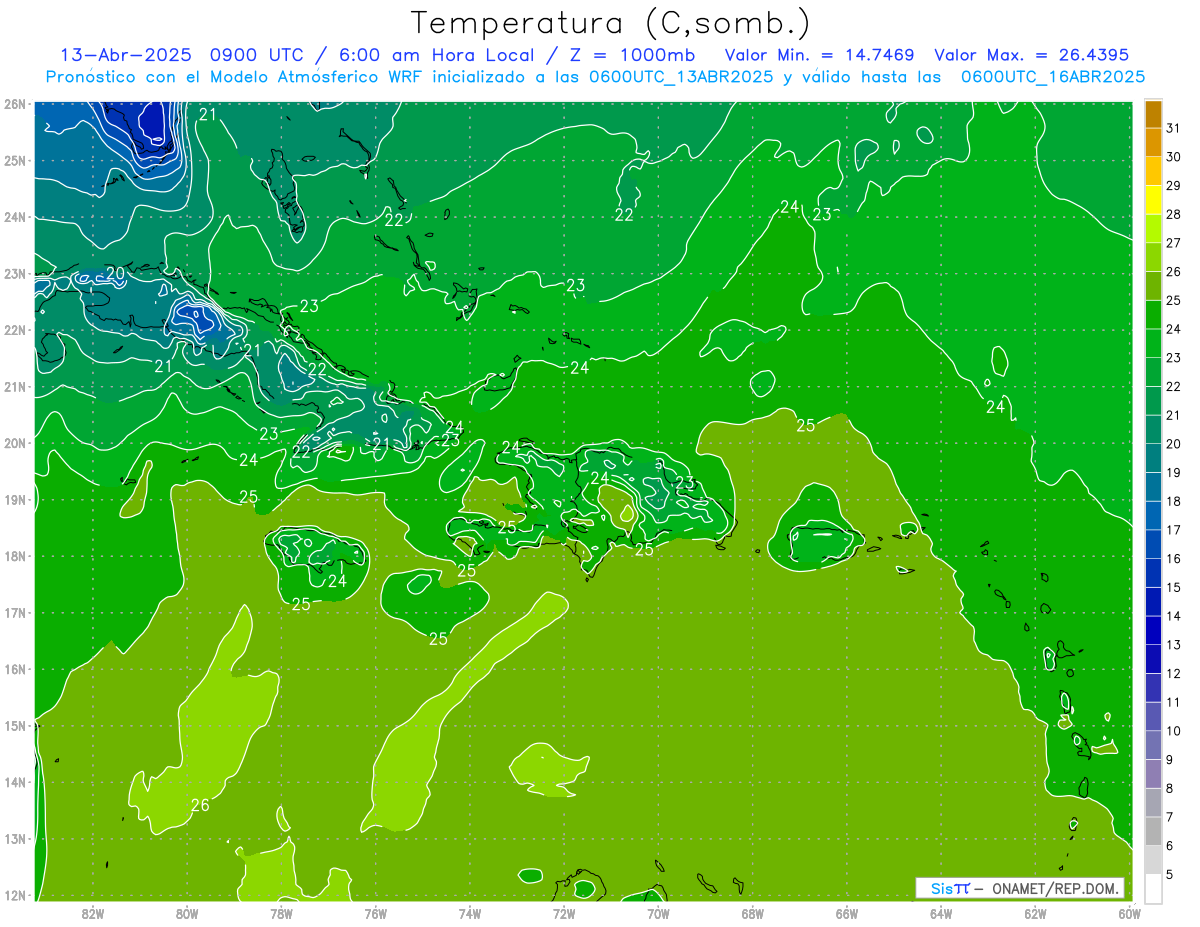Click the '72W' longitude axis label
The height and width of the screenshot is (927, 1200).
(x=564, y=913)
